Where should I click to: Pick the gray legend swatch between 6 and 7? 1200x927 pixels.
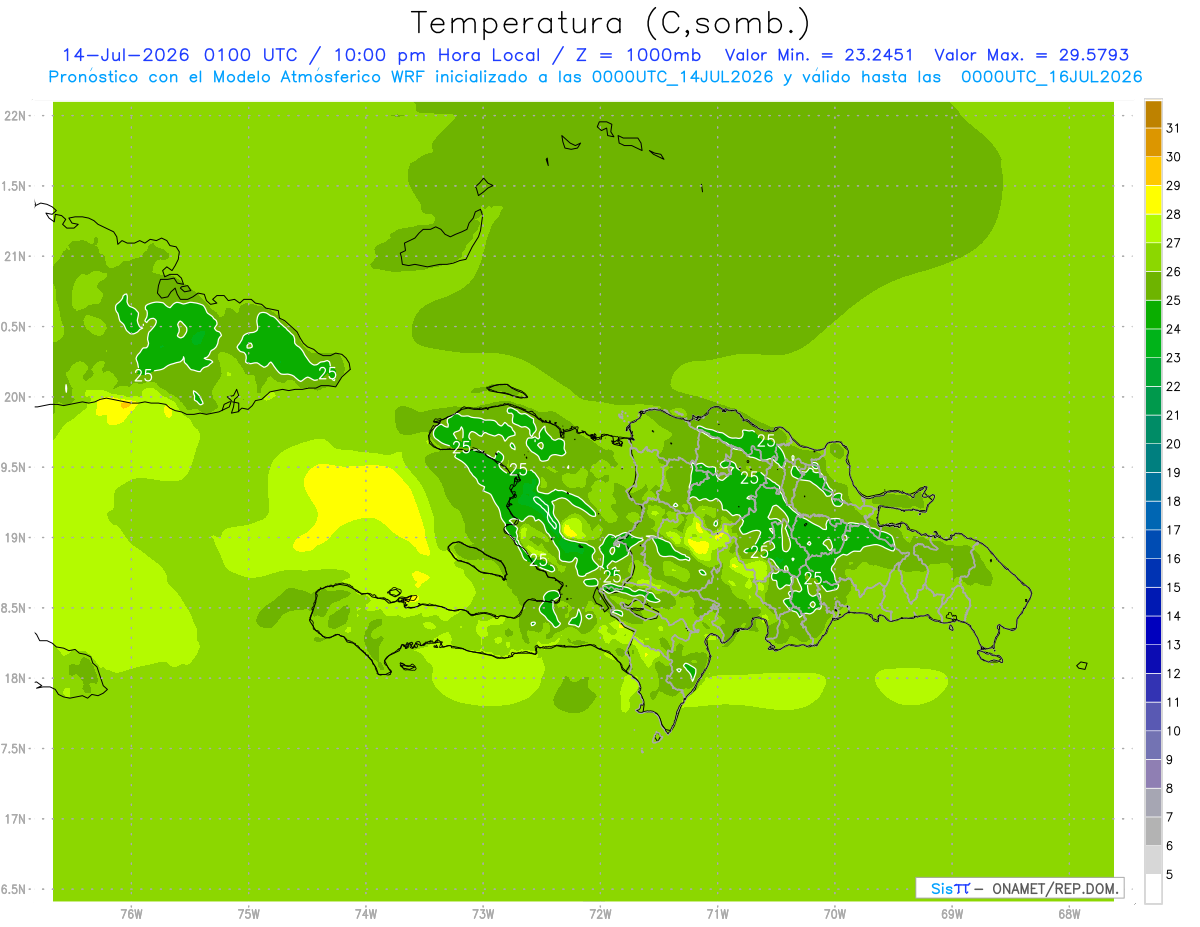point(1153,831)
